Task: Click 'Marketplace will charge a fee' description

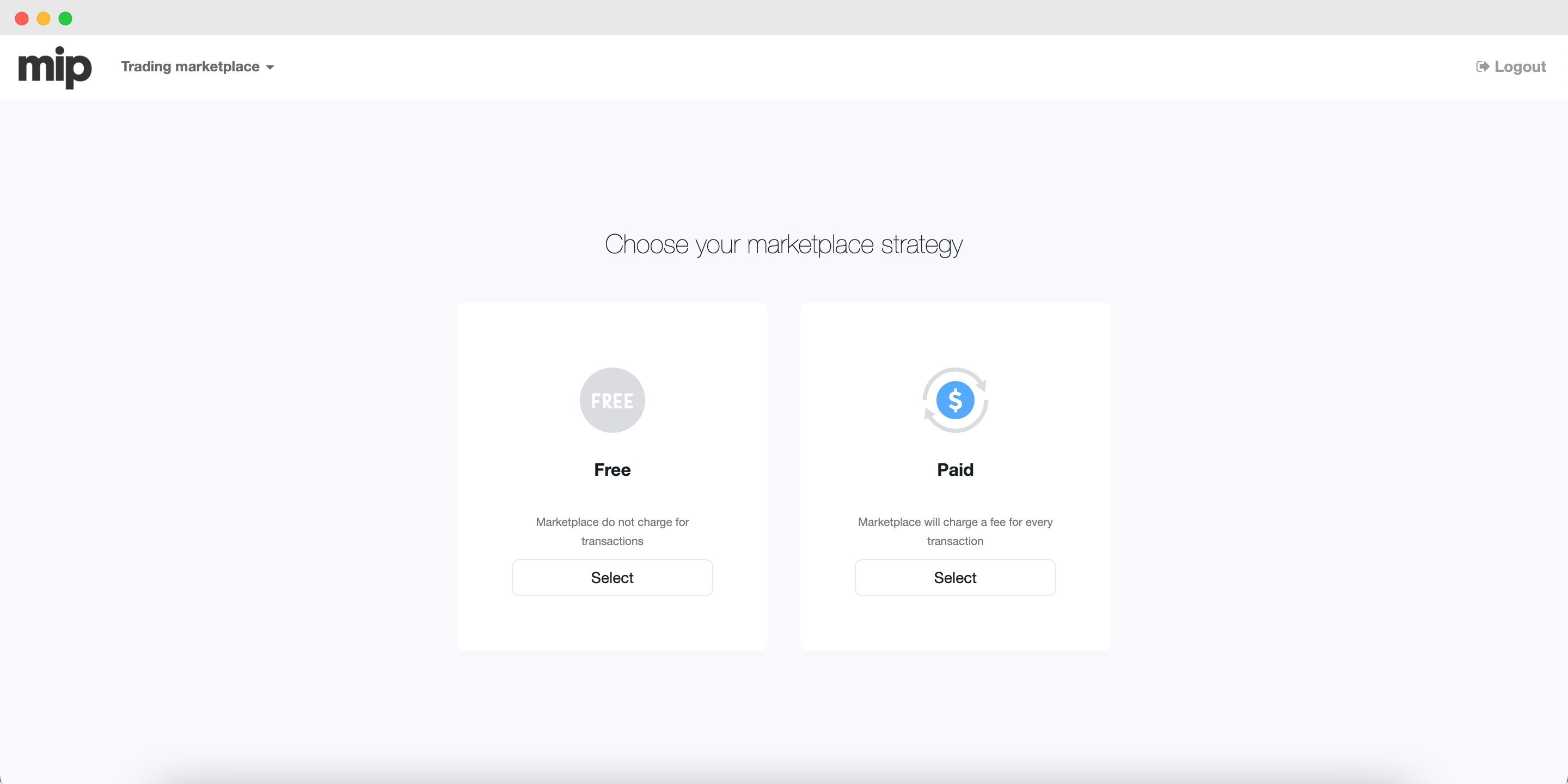Action: (x=955, y=531)
